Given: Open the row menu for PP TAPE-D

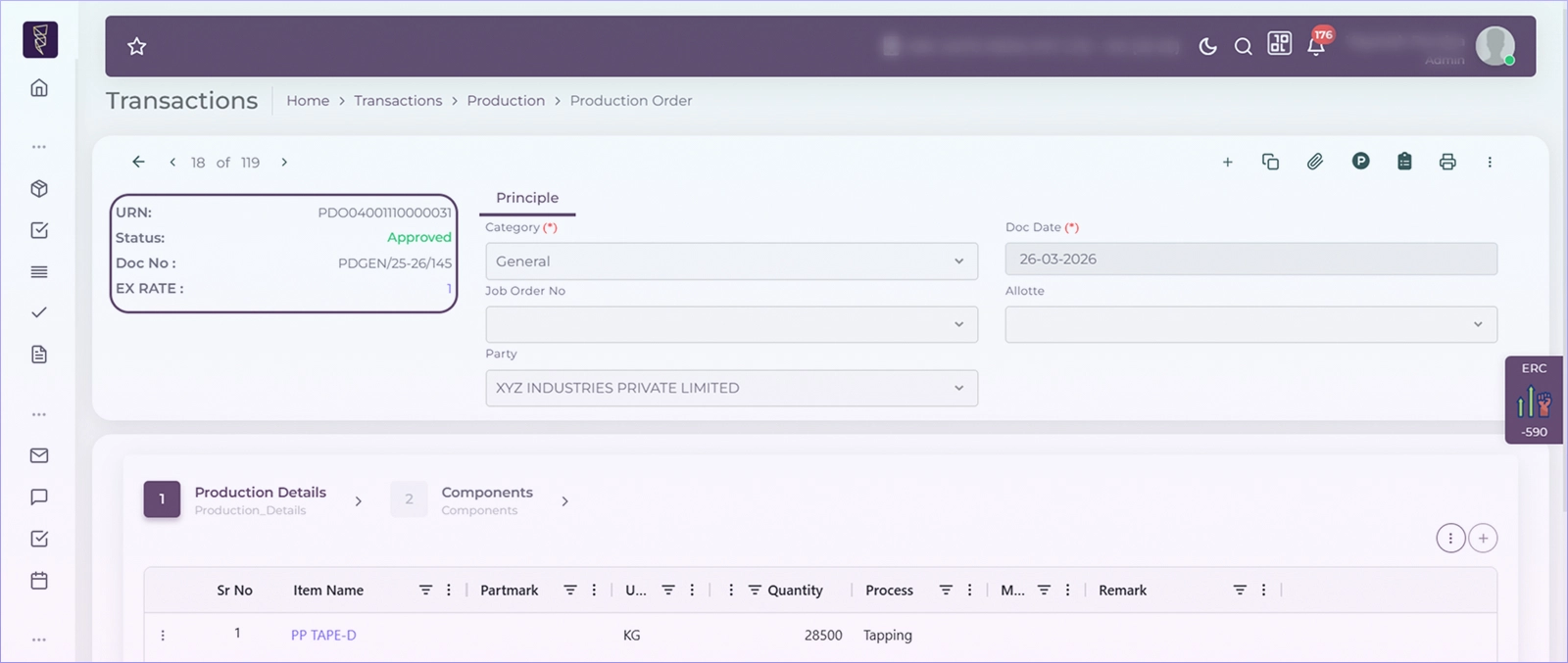Looking at the screenshot, I should click(x=163, y=636).
